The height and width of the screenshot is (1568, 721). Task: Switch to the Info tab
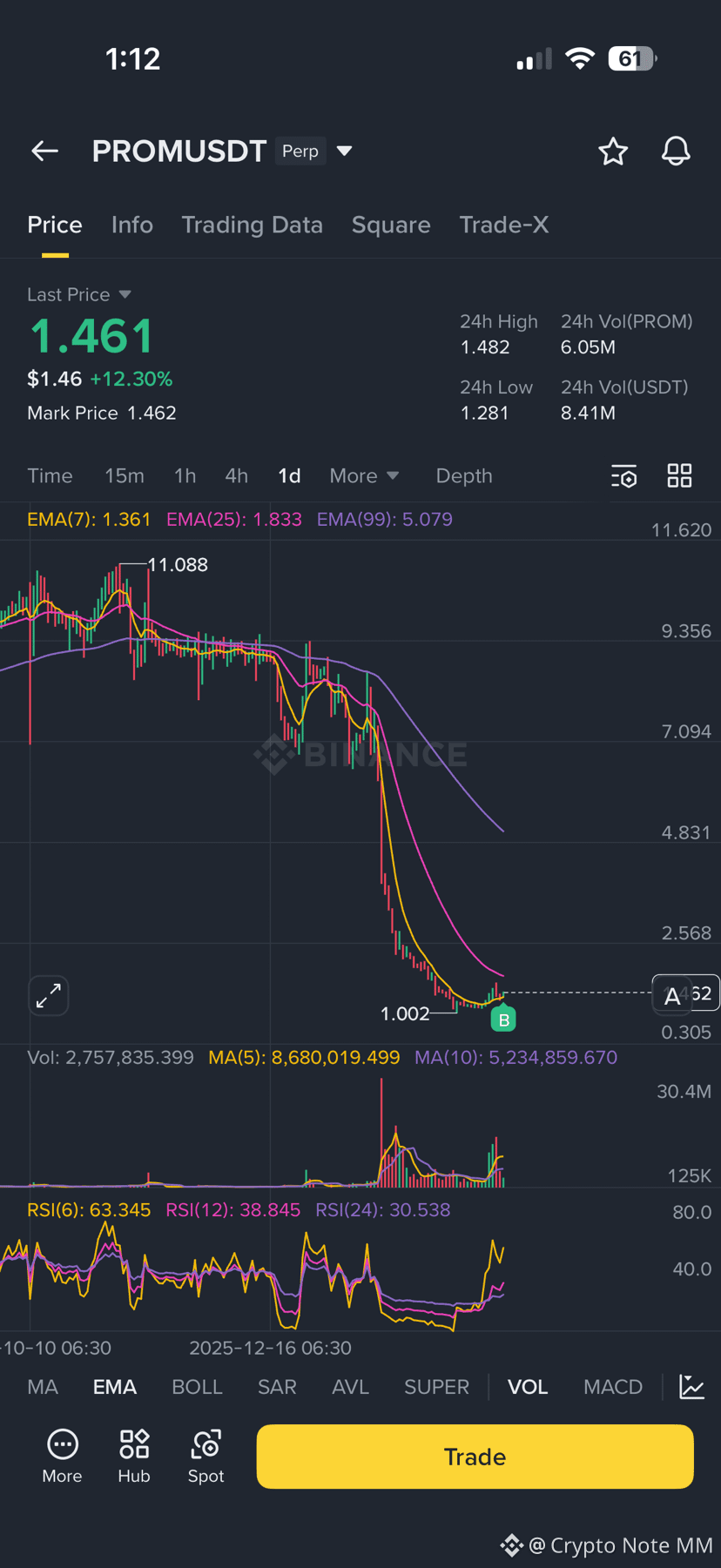pos(132,225)
